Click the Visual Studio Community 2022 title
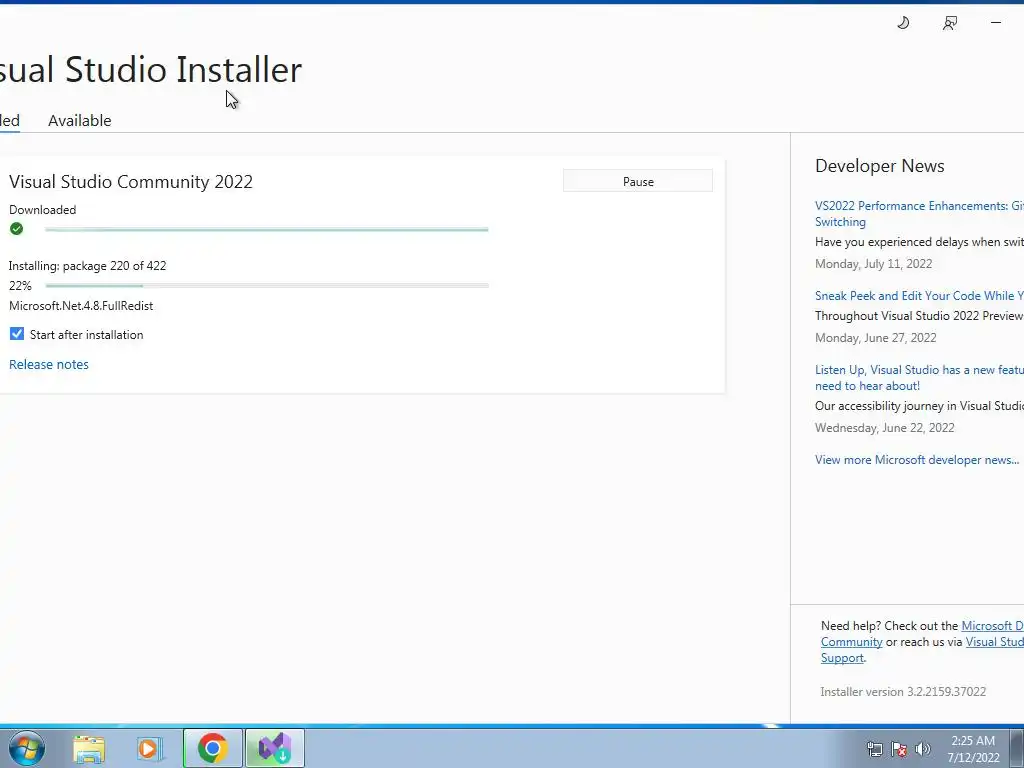The image size is (1024, 768). (x=131, y=182)
